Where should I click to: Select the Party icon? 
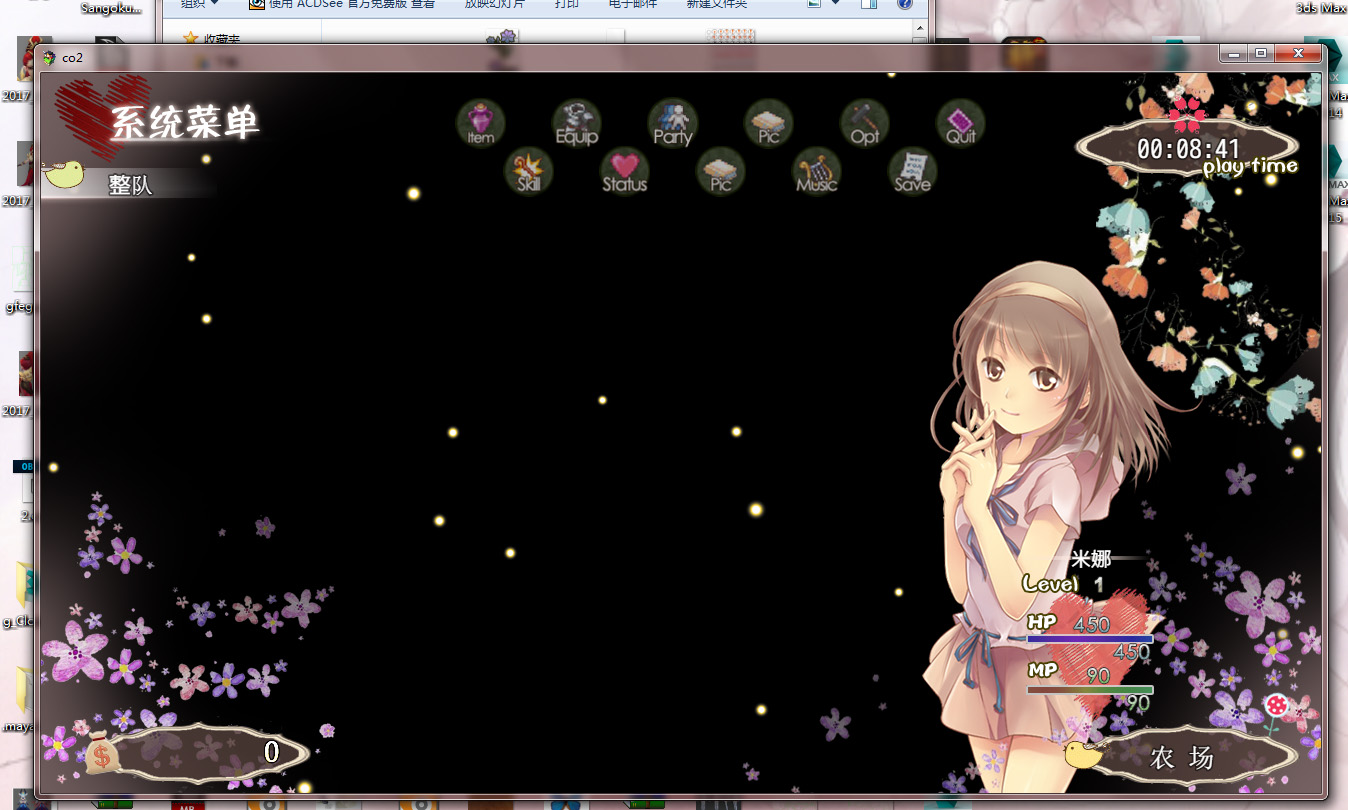click(x=673, y=124)
